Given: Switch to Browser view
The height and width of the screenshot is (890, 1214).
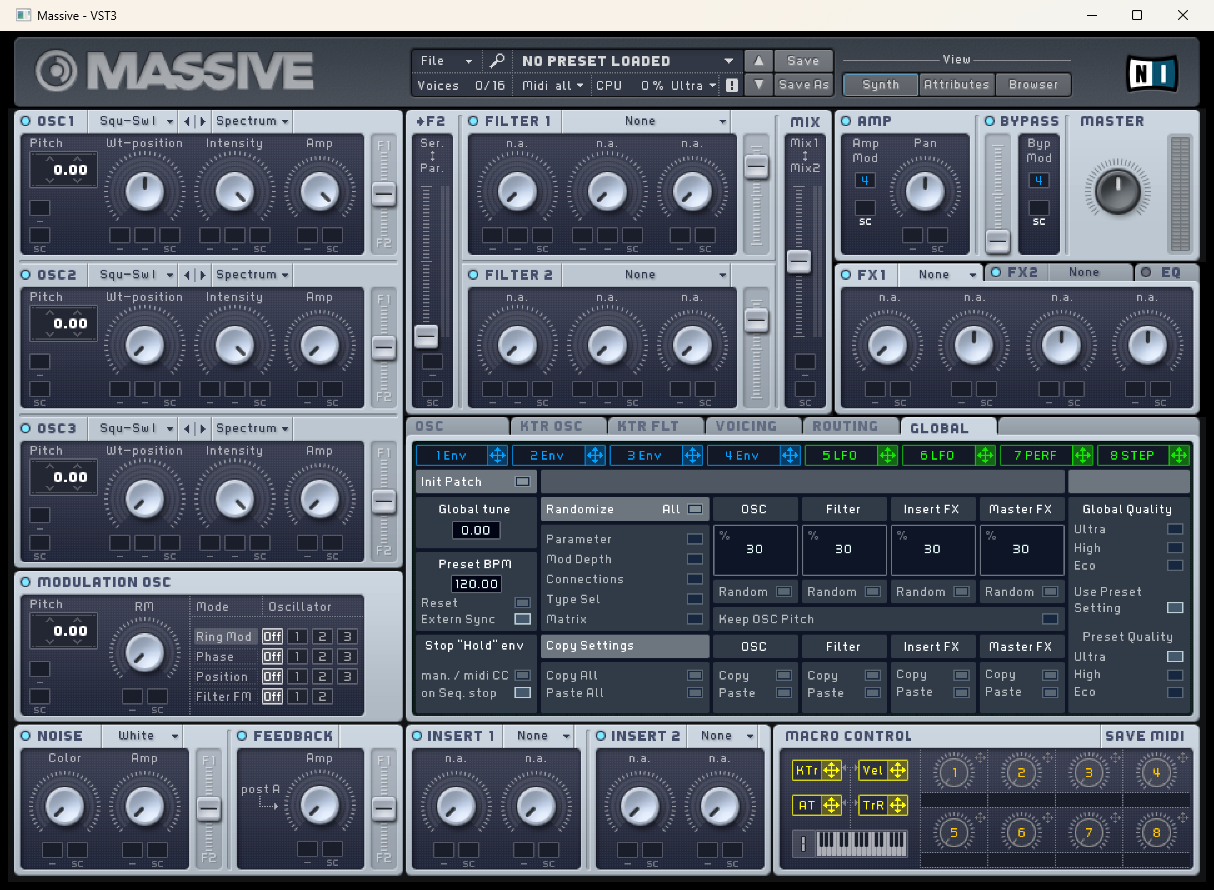Looking at the screenshot, I should tap(1034, 85).
